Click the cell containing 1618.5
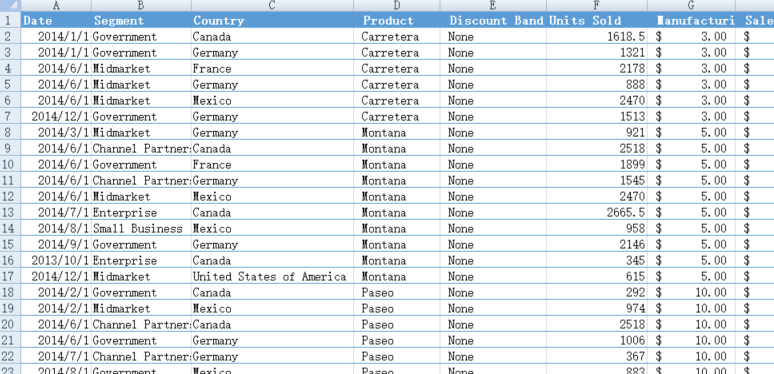Image resolution: width=774 pixels, height=374 pixels. 597,37
